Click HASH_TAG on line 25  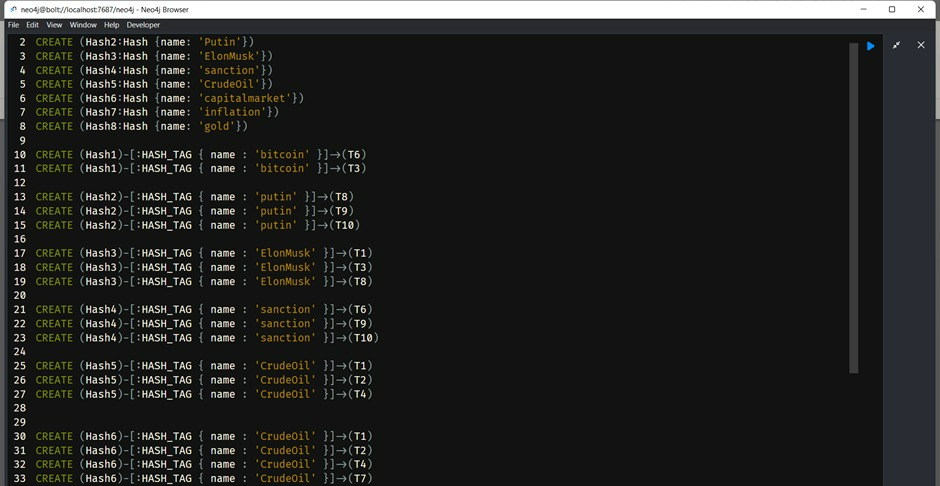[167, 366]
